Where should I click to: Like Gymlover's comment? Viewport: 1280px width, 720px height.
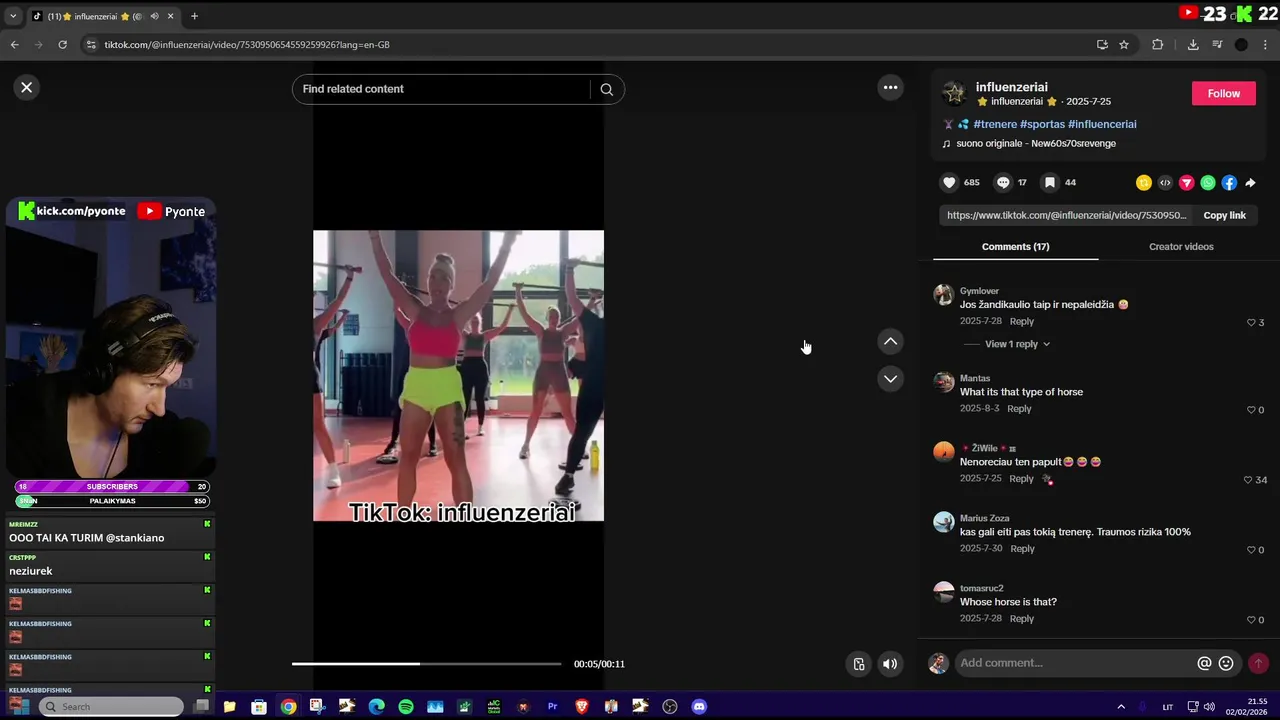click(x=1251, y=323)
